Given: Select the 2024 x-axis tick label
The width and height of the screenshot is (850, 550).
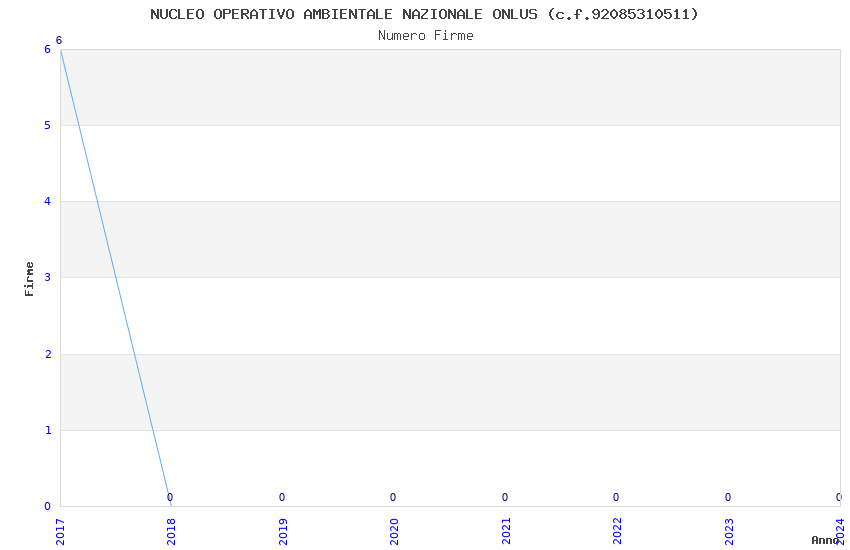Looking at the screenshot, I should 841,532.
